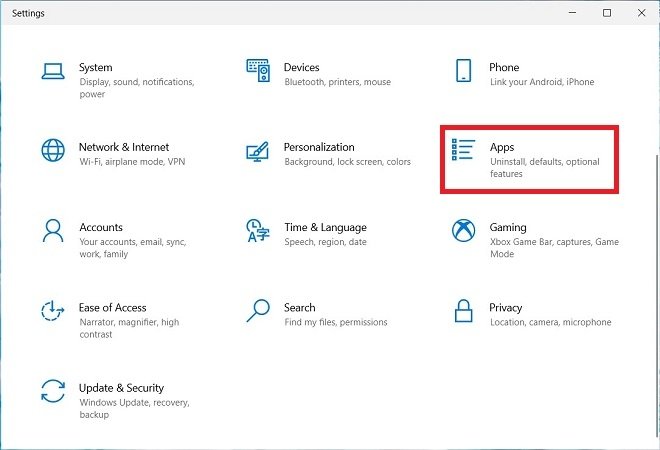This screenshot has width=660, height=450.
Task: Select the Time & Language icon
Action: (258, 231)
